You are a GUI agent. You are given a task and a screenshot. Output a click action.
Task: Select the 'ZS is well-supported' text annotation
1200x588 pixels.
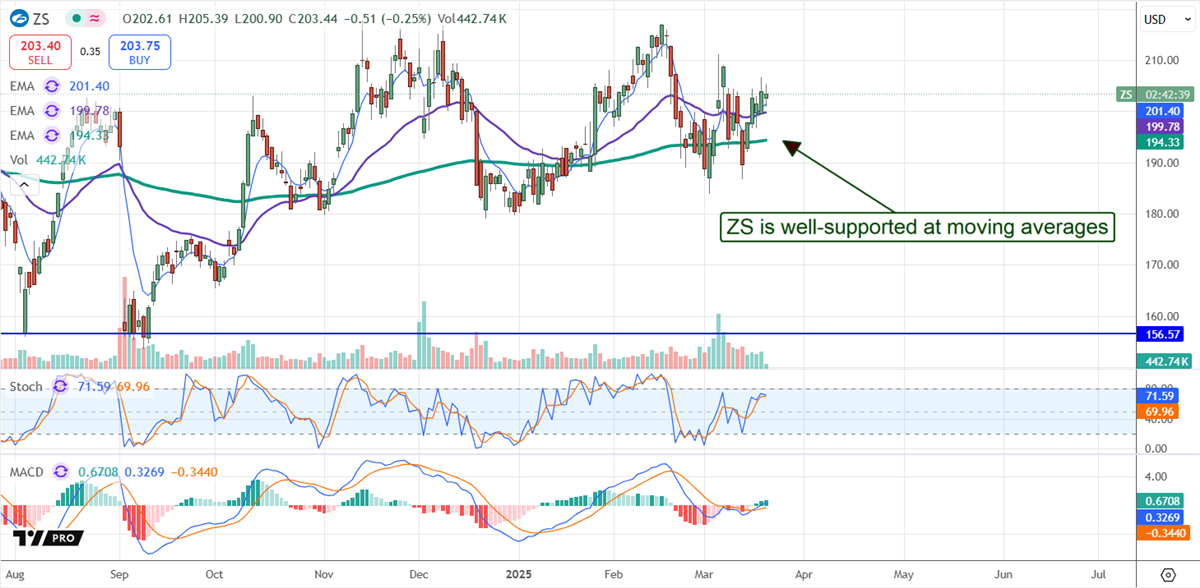click(917, 227)
